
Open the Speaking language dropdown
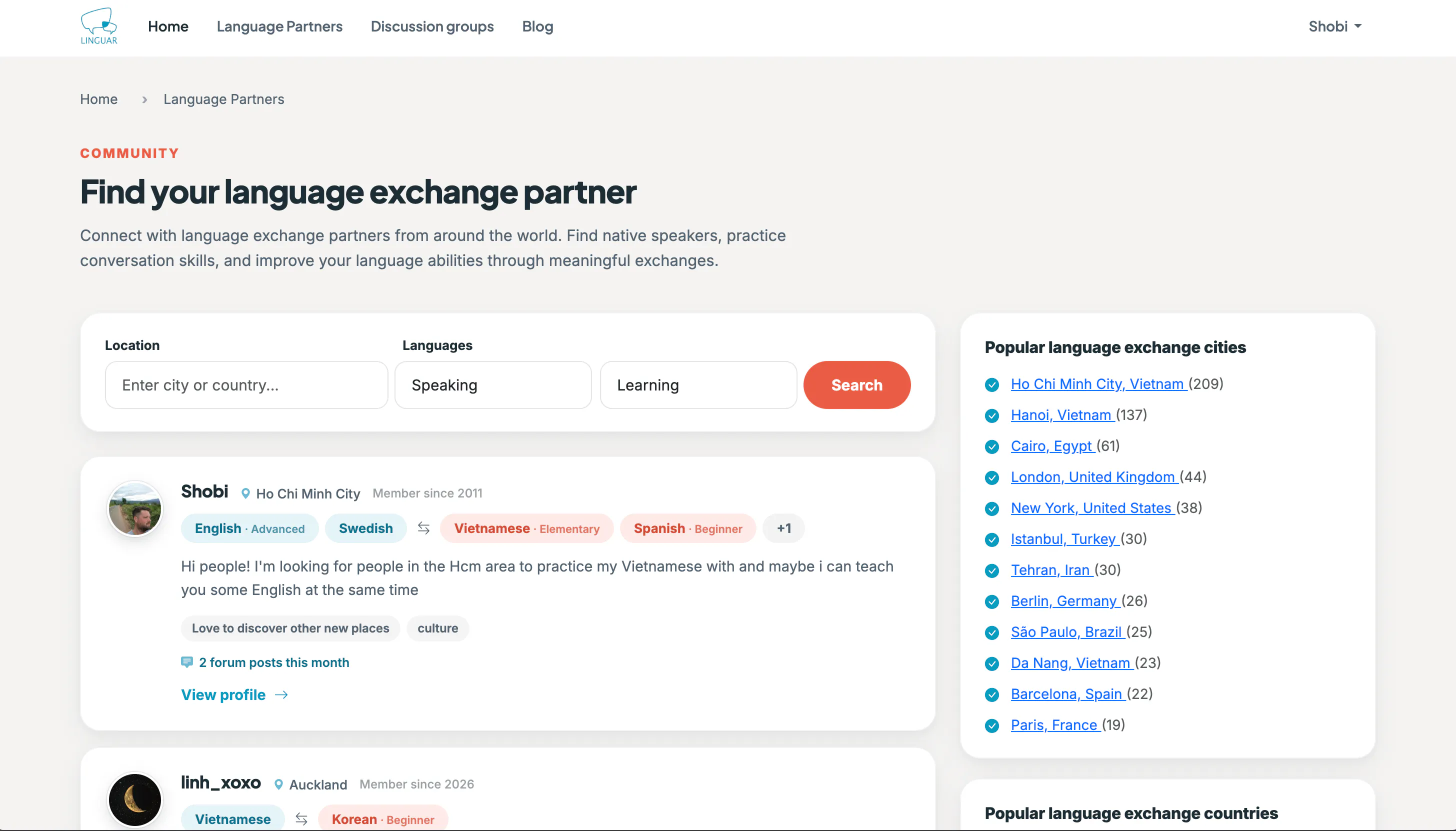(493, 385)
